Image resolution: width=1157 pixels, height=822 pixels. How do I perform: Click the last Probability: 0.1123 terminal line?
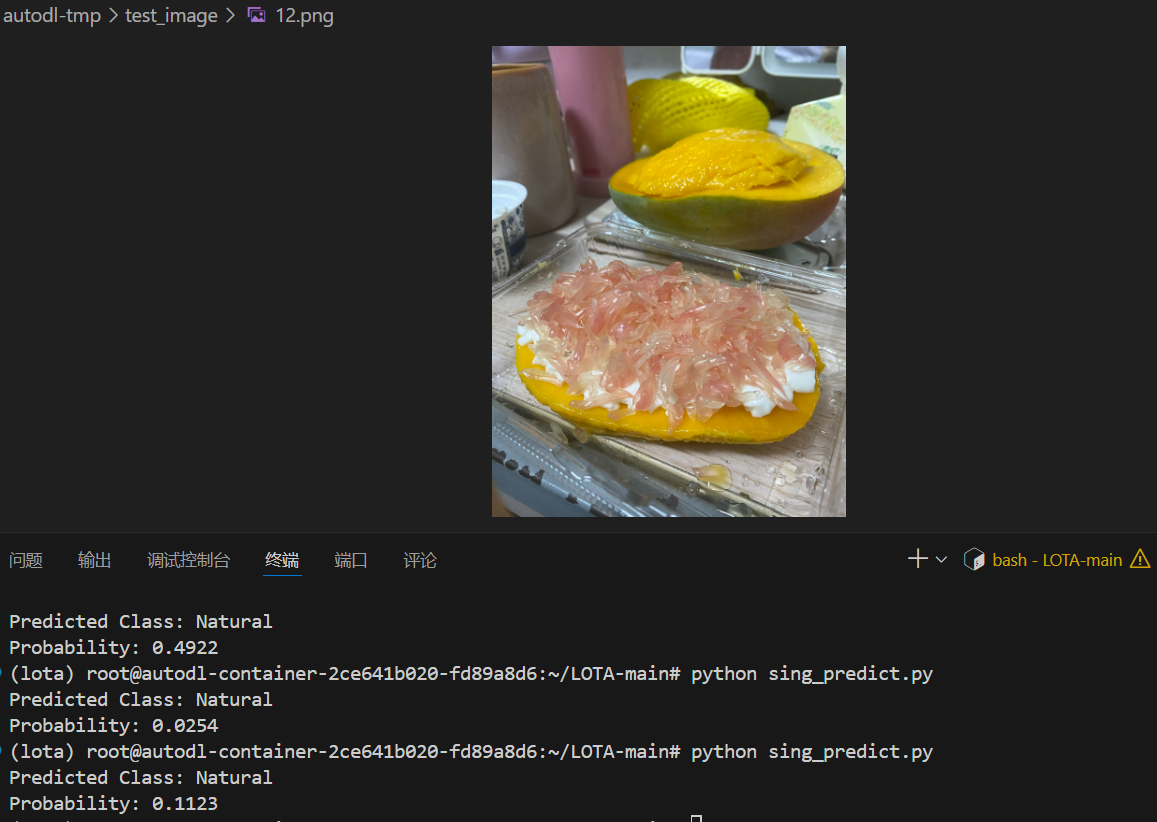(114, 803)
